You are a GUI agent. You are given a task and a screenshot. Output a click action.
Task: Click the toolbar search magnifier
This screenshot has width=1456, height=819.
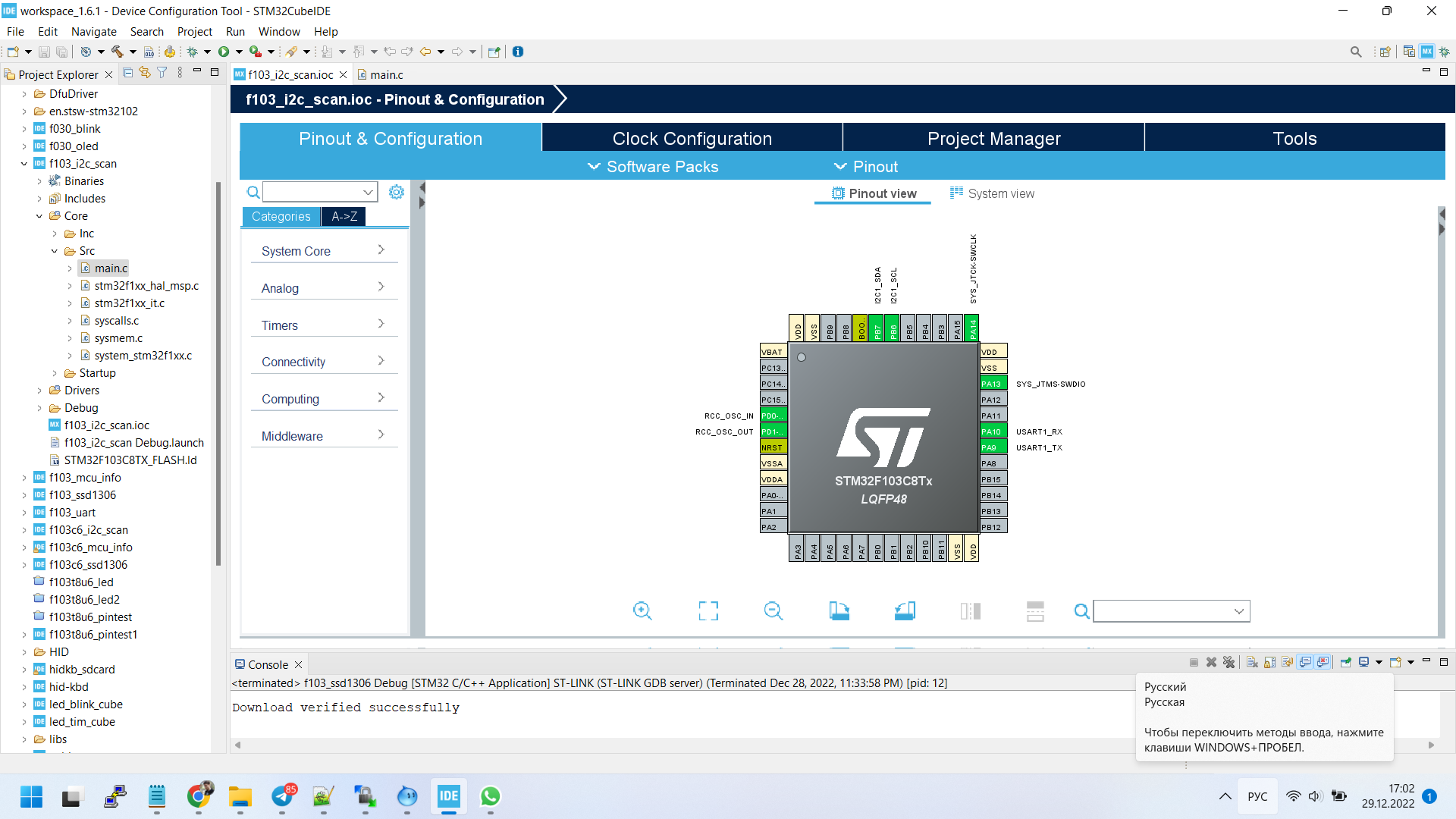tap(1356, 52)
